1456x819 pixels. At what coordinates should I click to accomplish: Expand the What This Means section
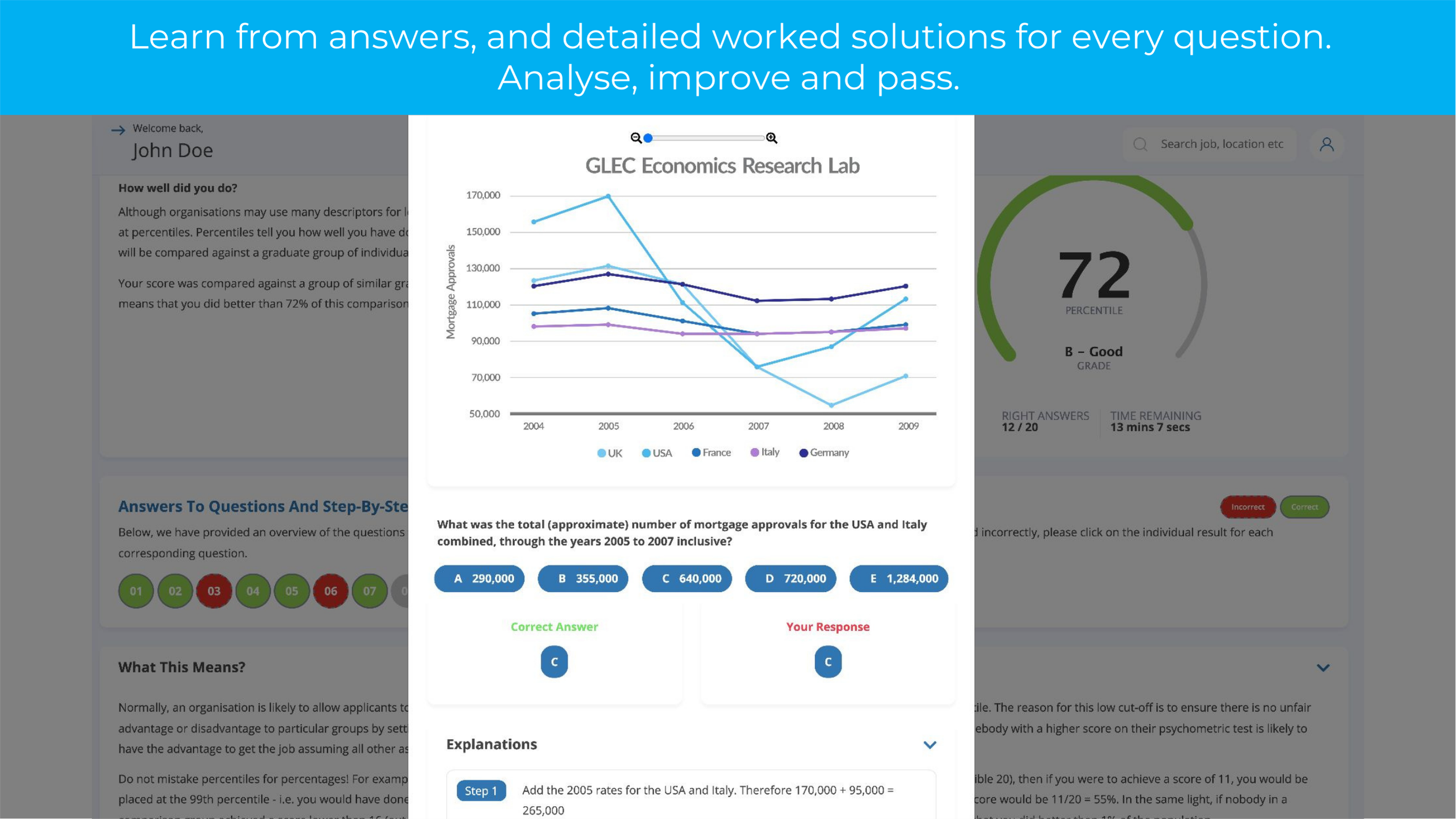pos(1324,667)
